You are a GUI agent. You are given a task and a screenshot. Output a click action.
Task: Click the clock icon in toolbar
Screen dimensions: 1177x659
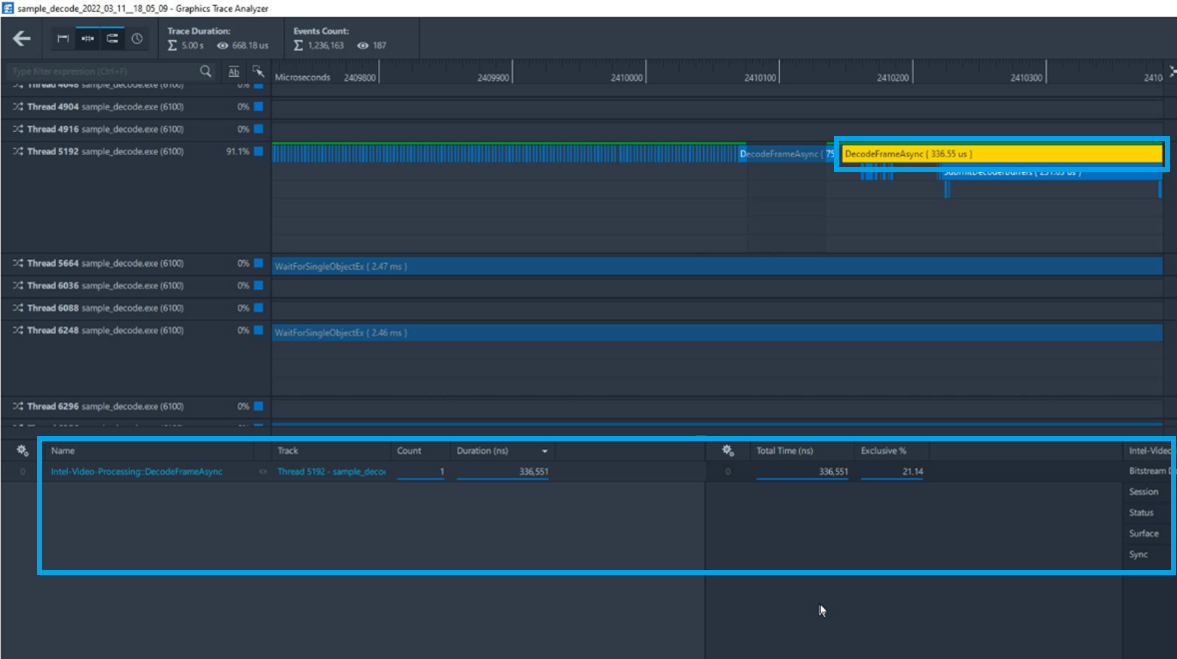137,39
